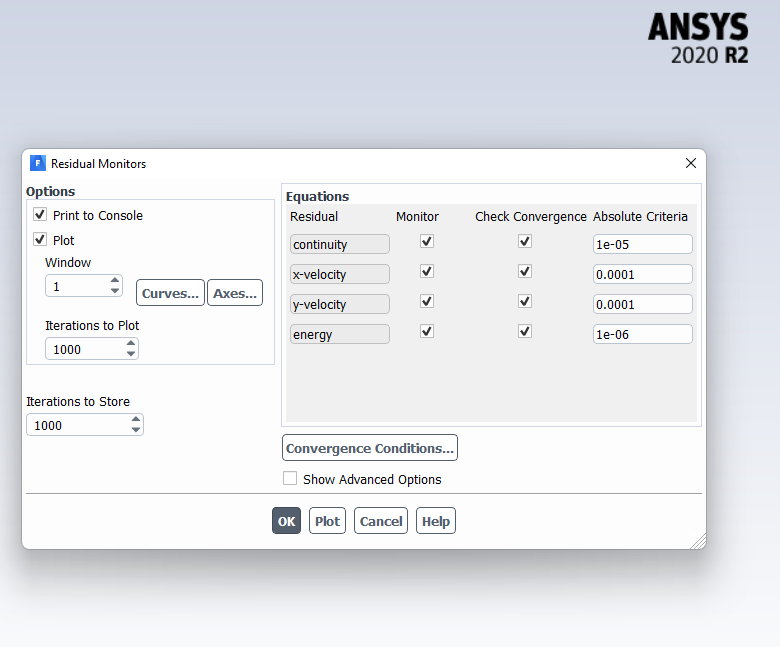Open Convergence Conditions... dialog
The width and height of the screenshot is (780, 647).
point(370,448)
